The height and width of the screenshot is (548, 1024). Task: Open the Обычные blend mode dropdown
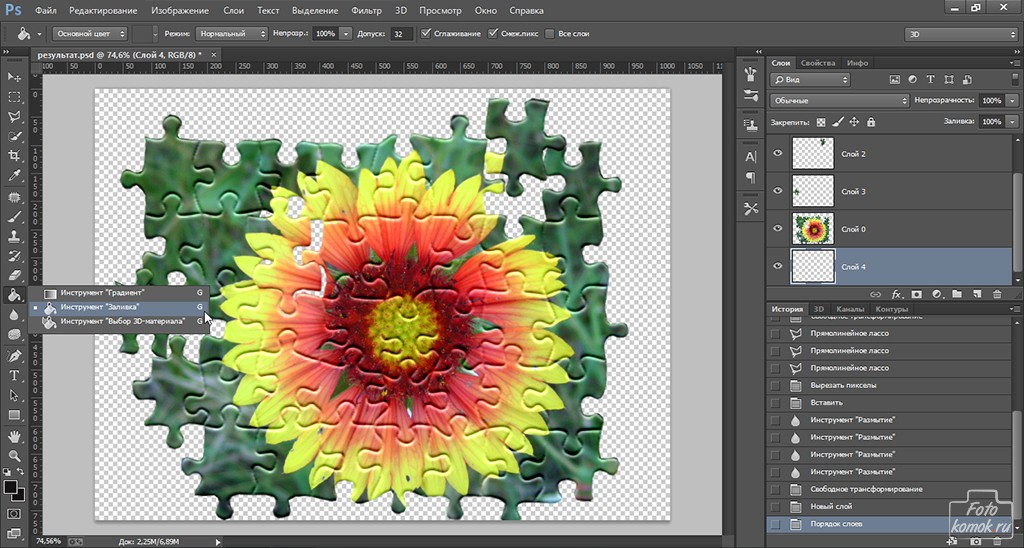coord(839,101)
